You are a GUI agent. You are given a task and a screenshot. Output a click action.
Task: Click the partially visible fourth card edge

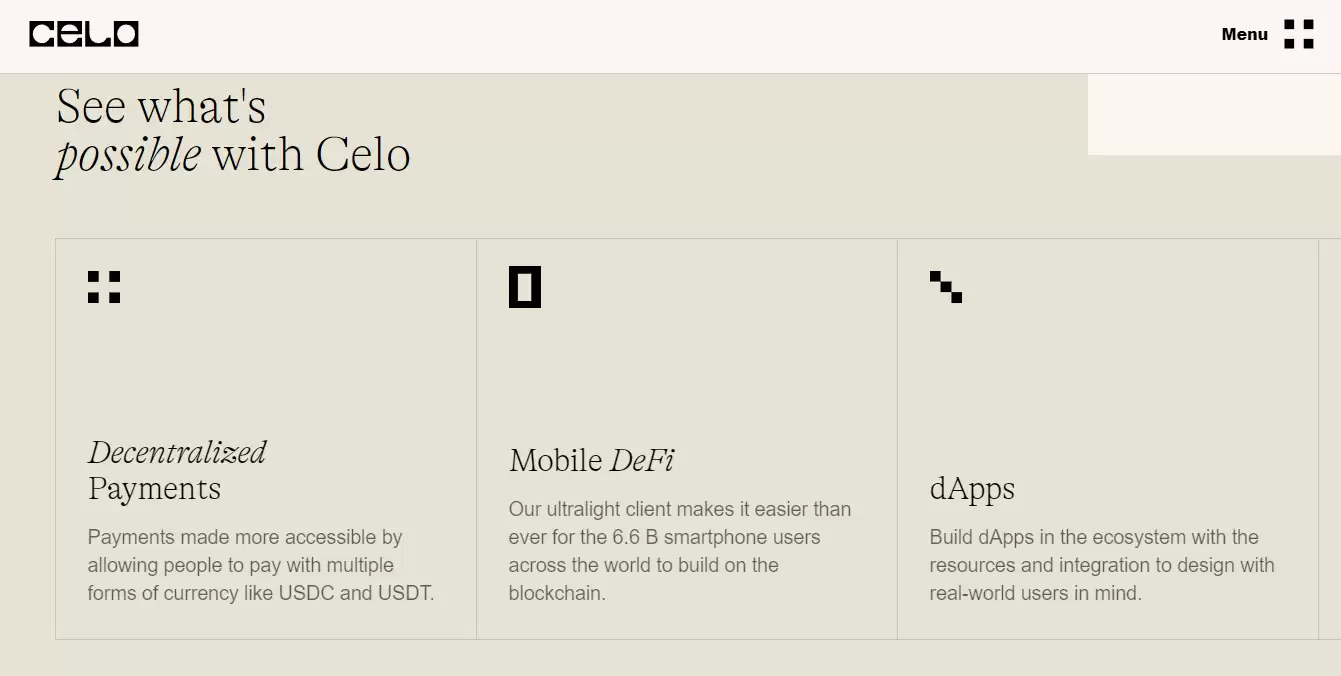[1330, 438]
